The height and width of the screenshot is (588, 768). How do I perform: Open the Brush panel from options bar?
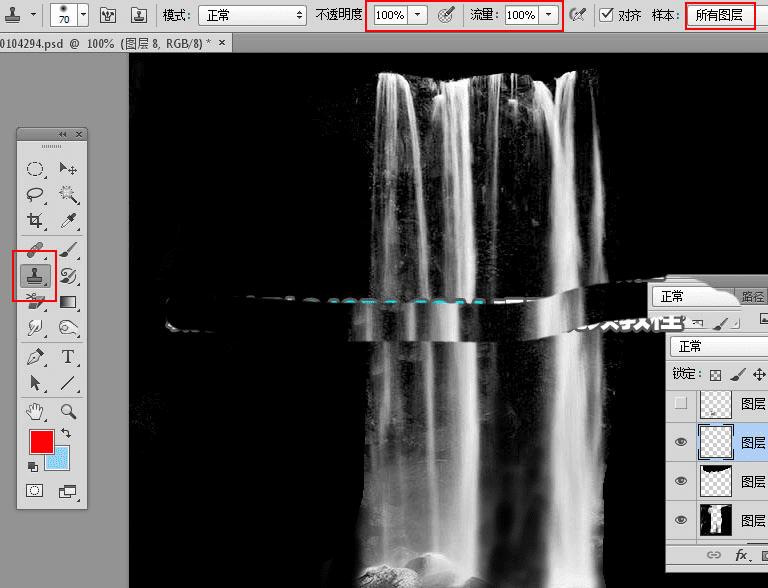coord(108,16)
